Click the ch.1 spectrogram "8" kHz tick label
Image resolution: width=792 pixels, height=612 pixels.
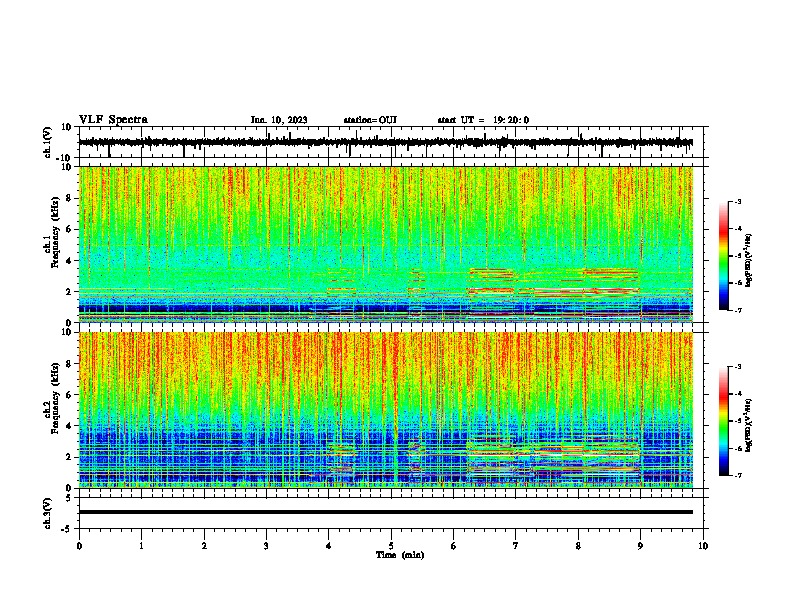click(x=69, y=198)
